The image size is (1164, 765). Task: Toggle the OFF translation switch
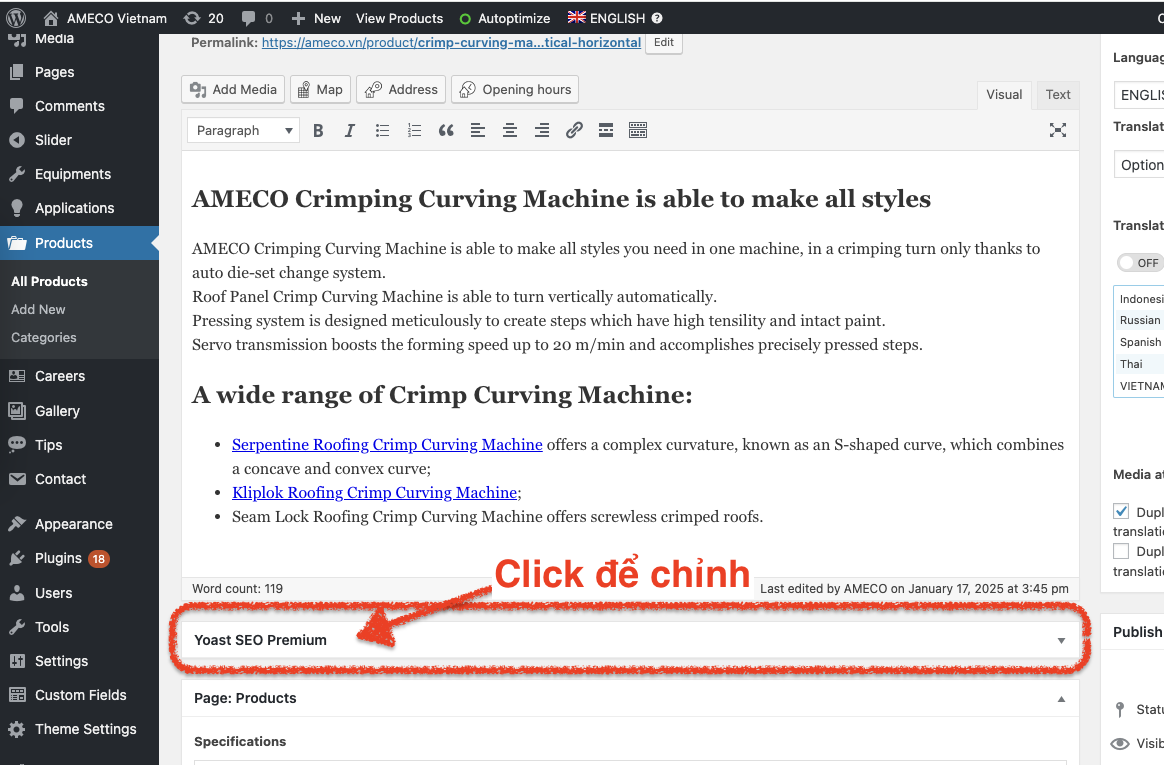coord(1140,263)
